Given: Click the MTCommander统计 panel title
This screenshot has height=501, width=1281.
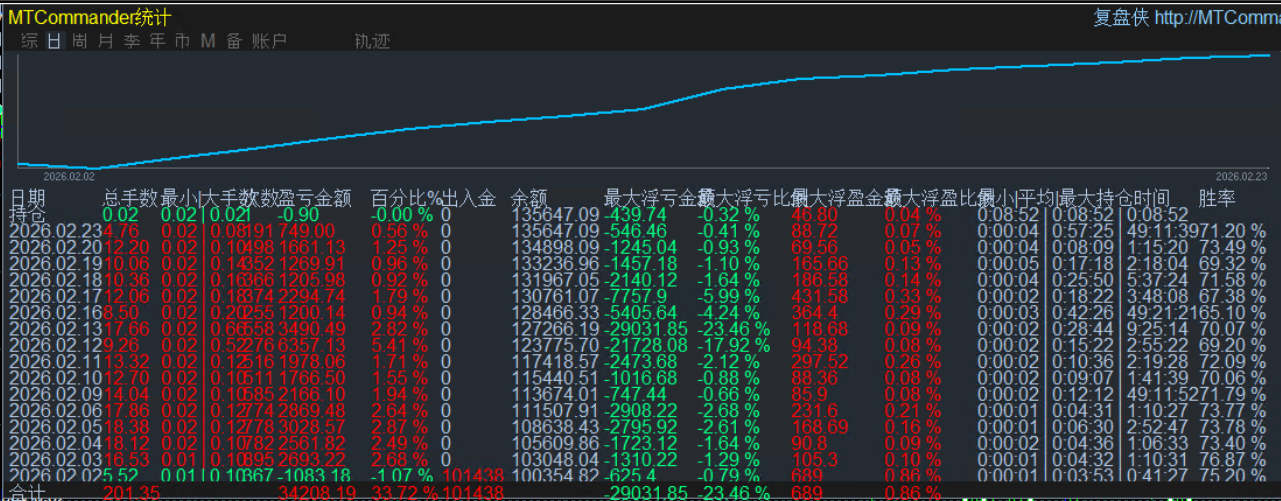Looking at the screenshot, I should [x=89, y=17].
